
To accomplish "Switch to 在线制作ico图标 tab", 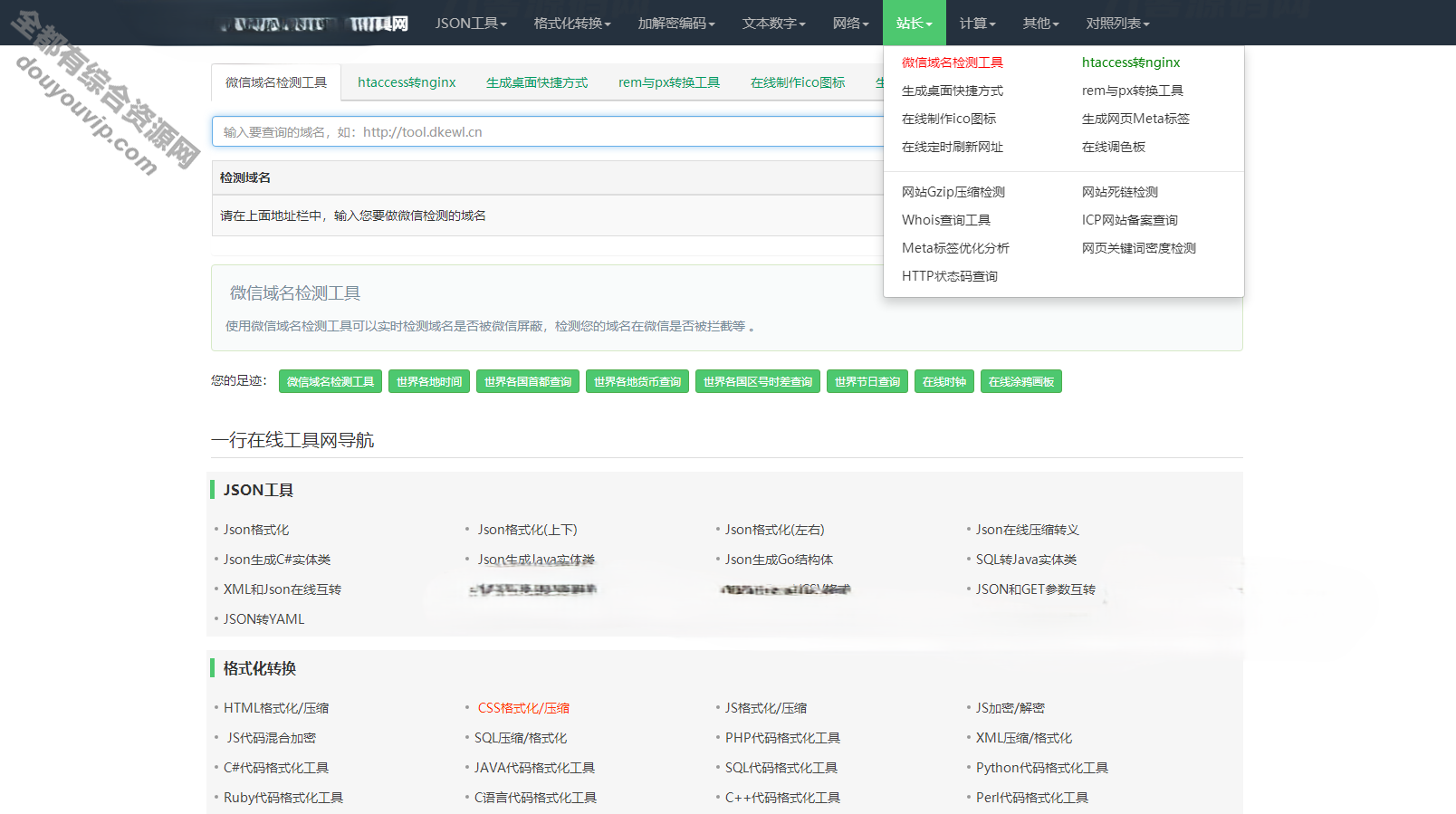I will [798, 82].
